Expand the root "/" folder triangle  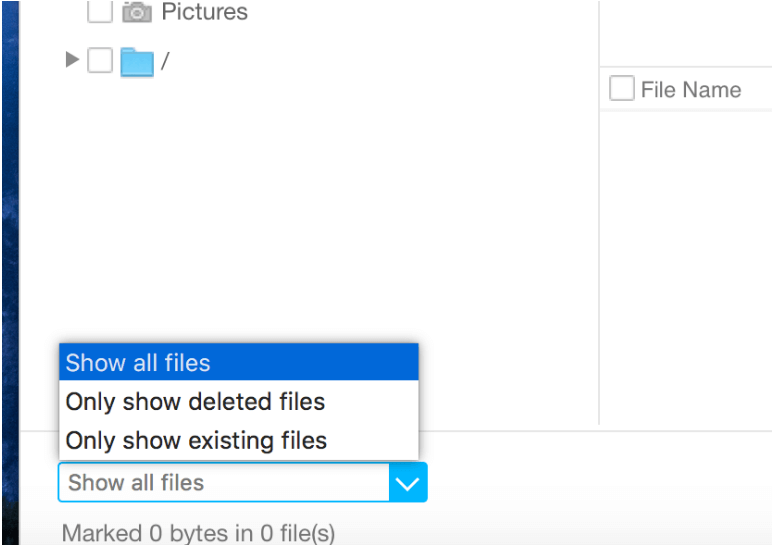coord(72,59)
